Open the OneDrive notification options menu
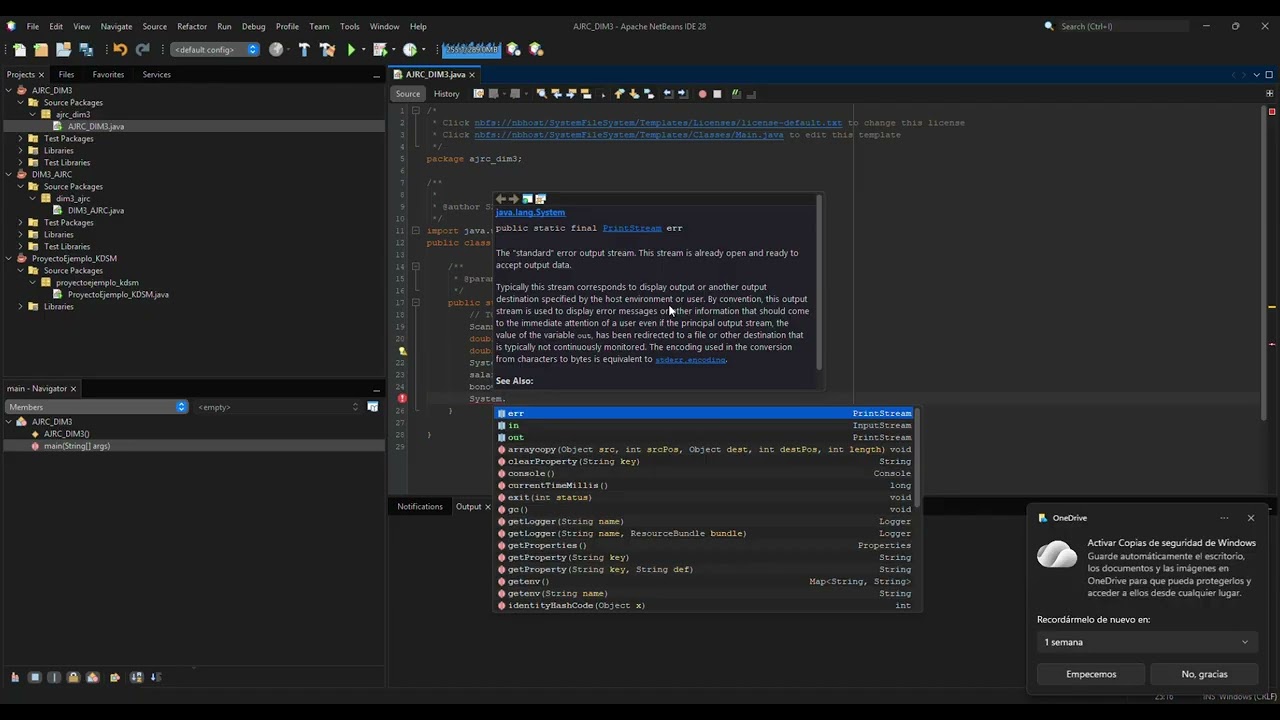 click(x=1224, y=518)
